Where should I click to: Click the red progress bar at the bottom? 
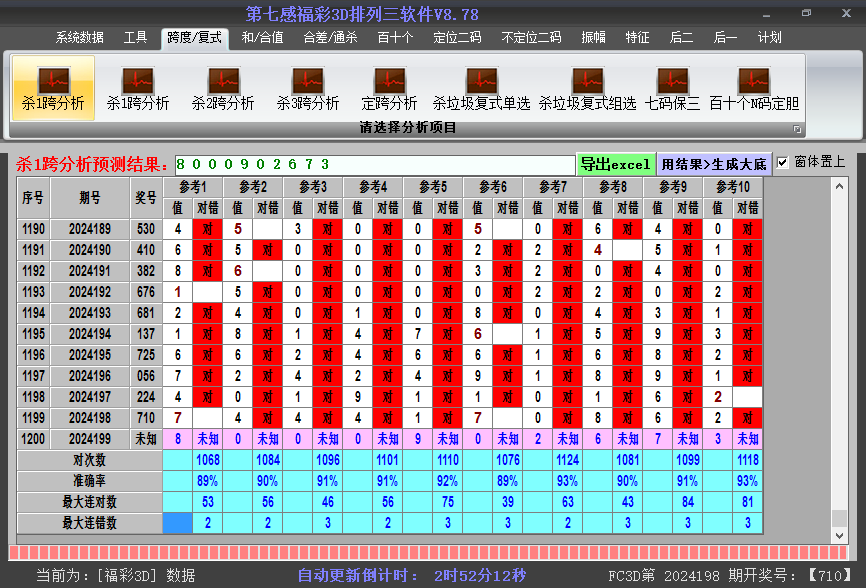(x=429, y=553)
